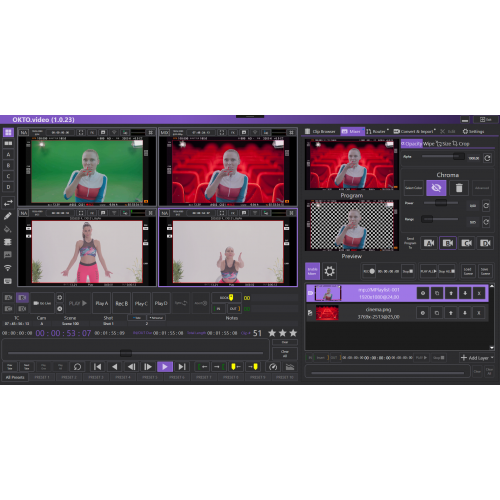
Task: Select the cinema.png layer thumbnail
Action: click(327, 313)
